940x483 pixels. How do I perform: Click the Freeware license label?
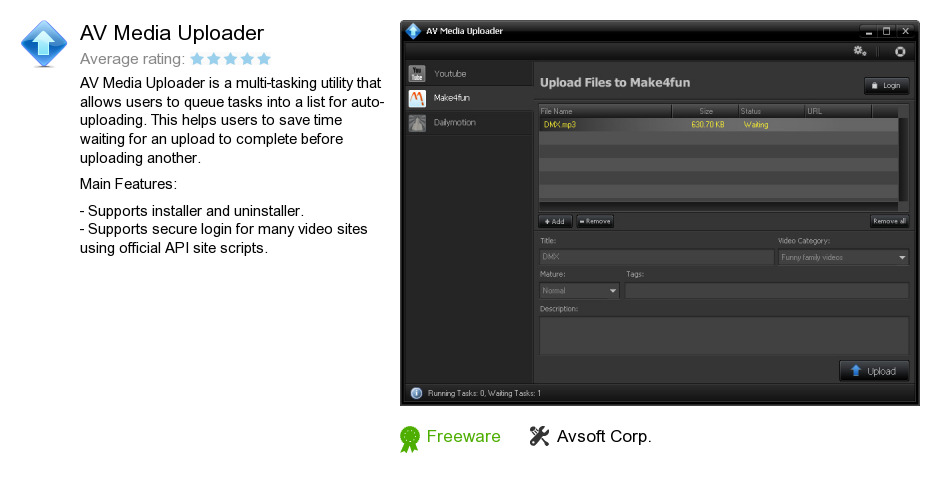click(463, 436)
